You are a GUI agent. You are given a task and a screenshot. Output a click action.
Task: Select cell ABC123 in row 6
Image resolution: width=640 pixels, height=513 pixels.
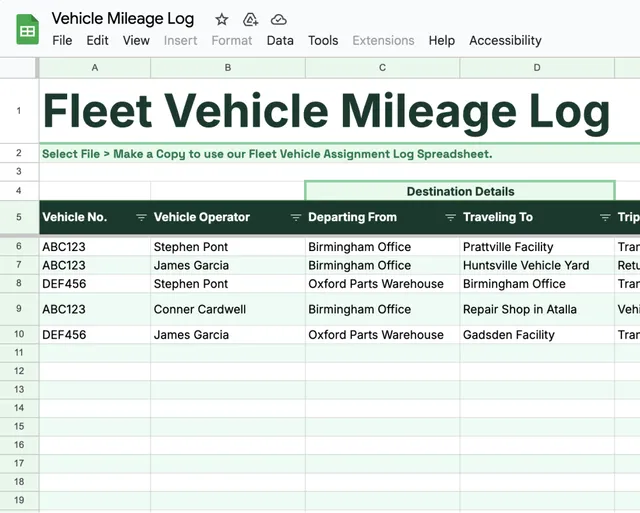(x=95, y=247)
